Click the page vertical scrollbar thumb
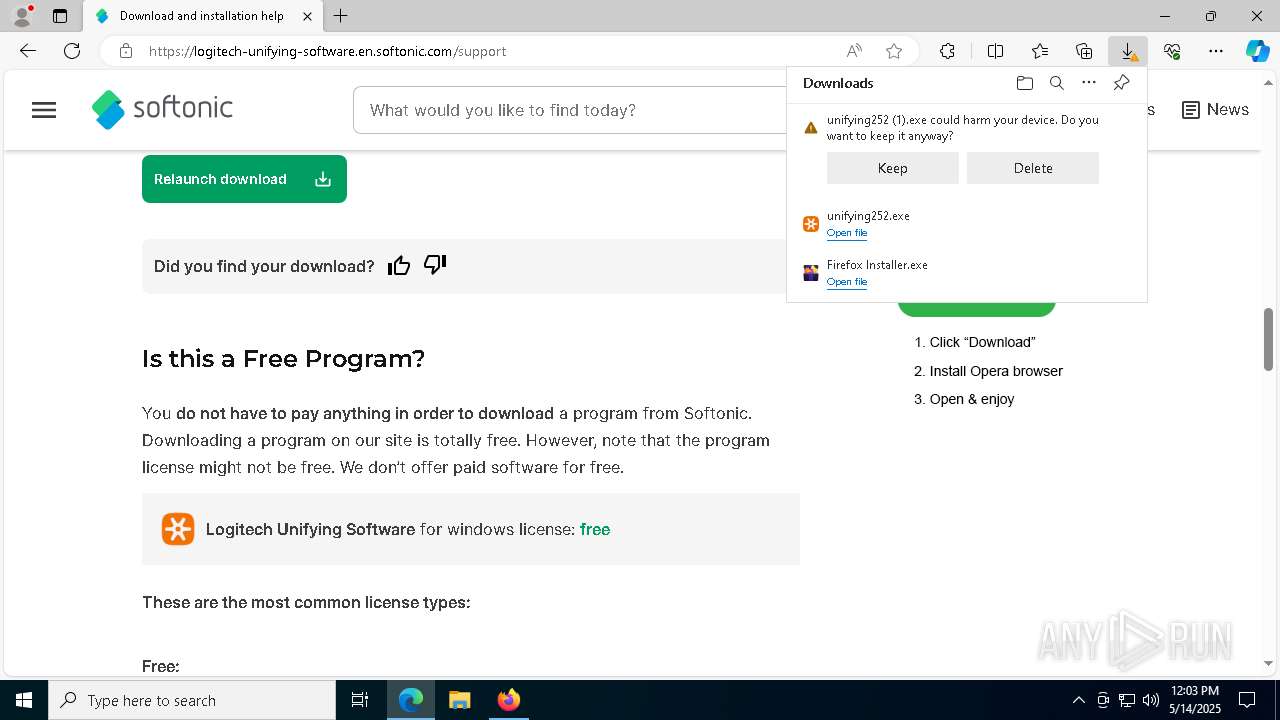Screen dimensions: 1280x720 coord(1269,339)
